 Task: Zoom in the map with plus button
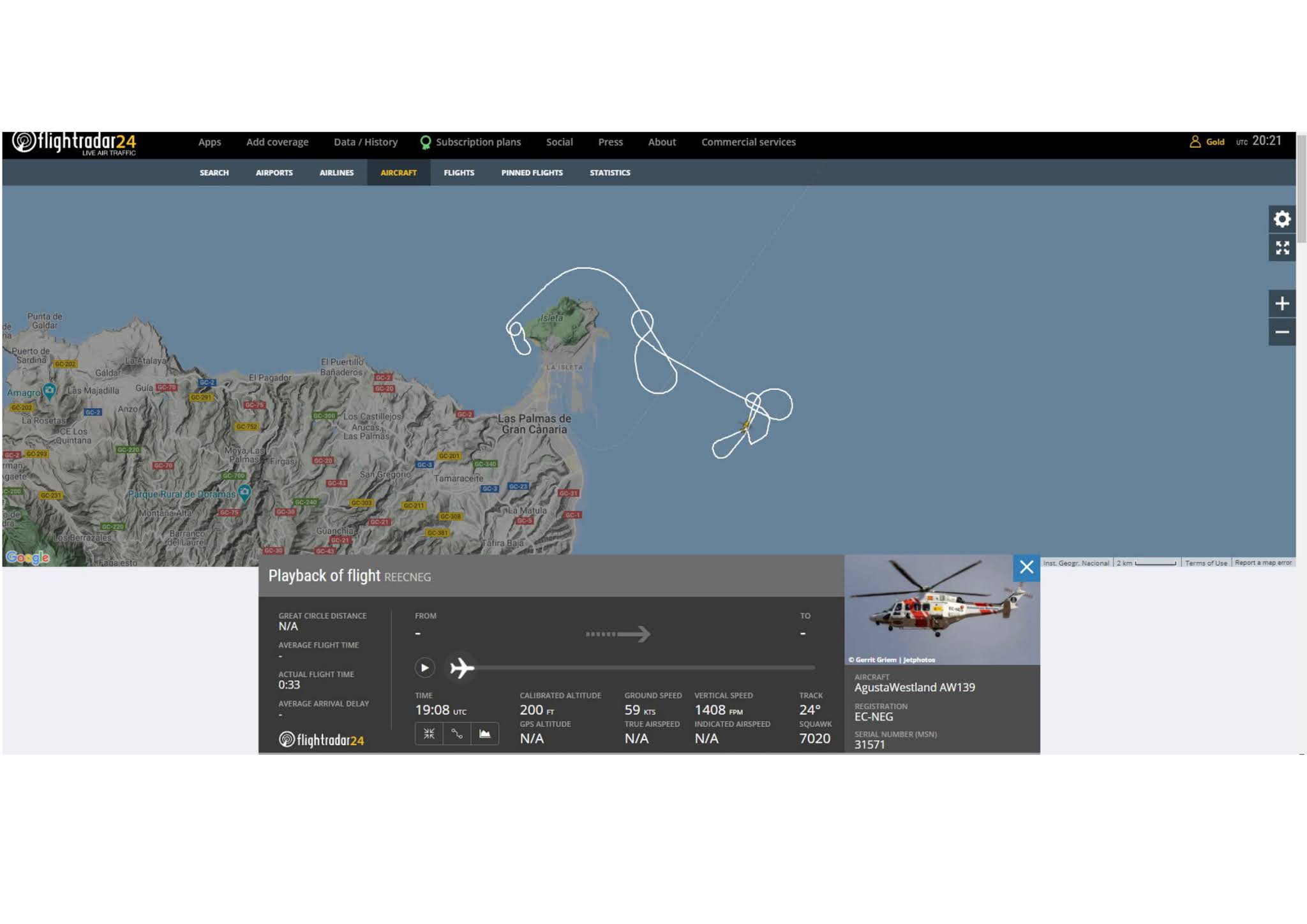[1281, 304]
